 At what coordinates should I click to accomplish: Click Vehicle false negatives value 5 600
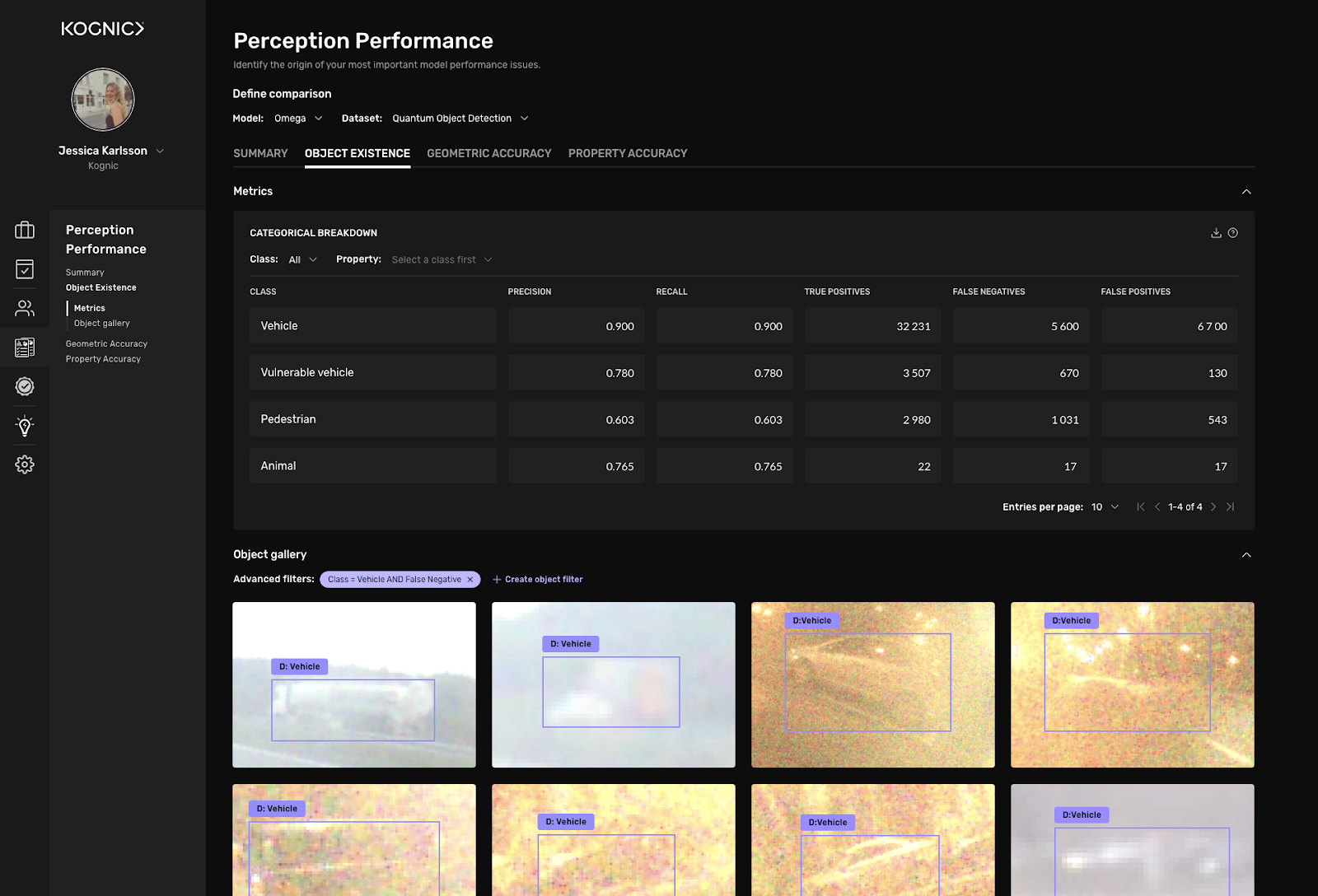pos(1021,326)
